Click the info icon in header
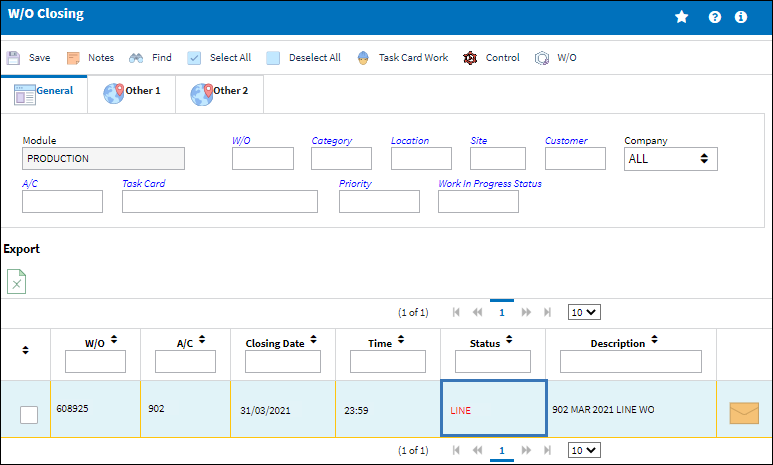This screenshot has height=465, width=773. pos(740,17)
